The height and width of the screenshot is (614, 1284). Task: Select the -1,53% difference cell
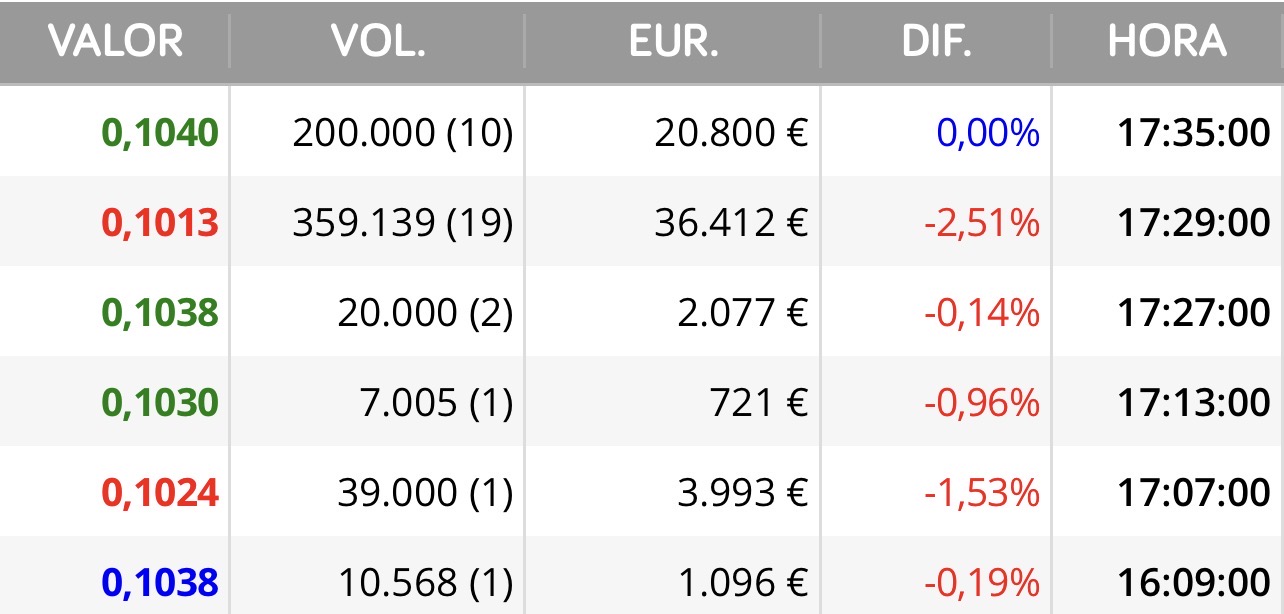pos(981,493)
